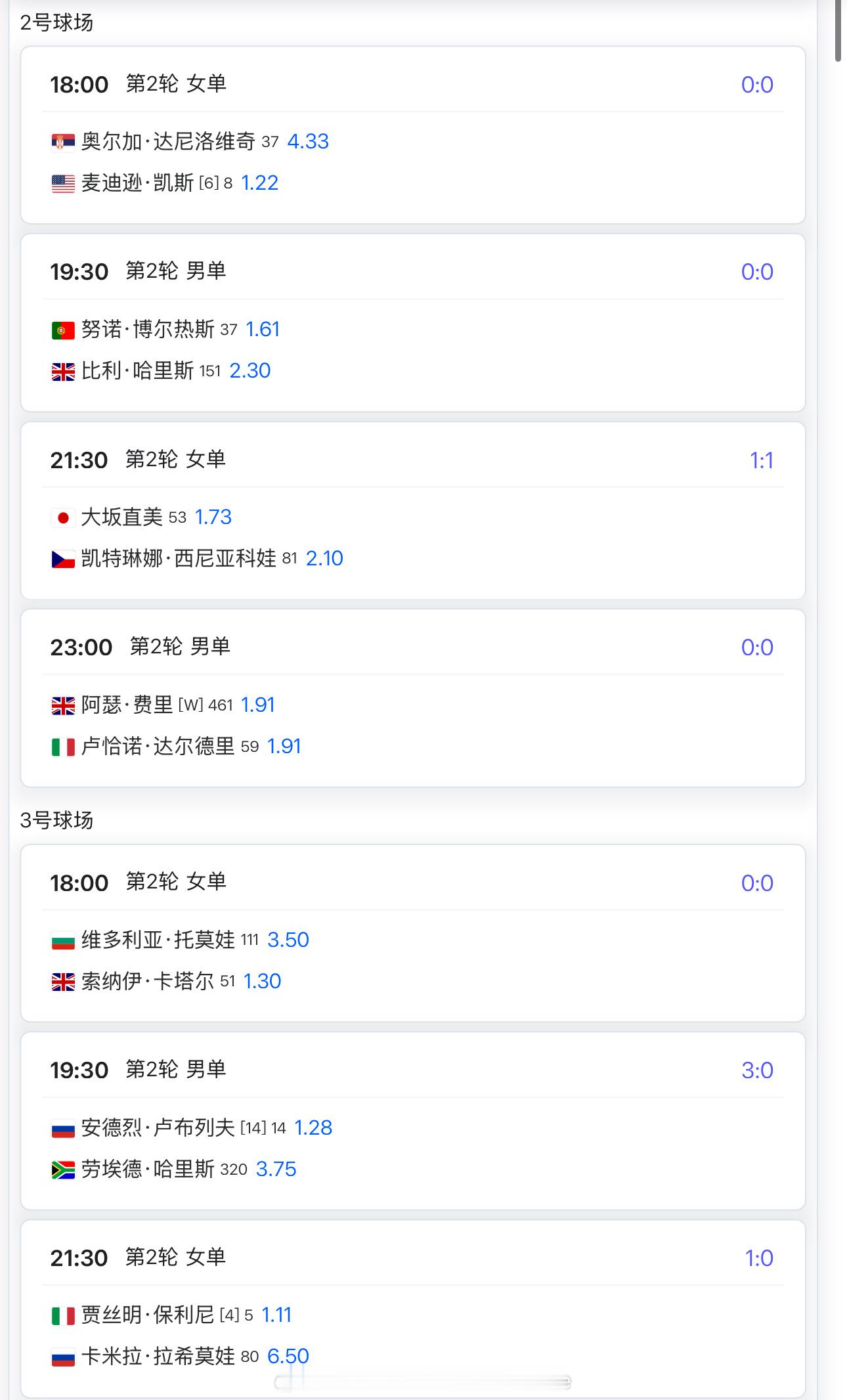Open the 23:00 第2轮 男单 match card
The width and height of the screenshot is (847, 1400).
(x=413, y=698)
